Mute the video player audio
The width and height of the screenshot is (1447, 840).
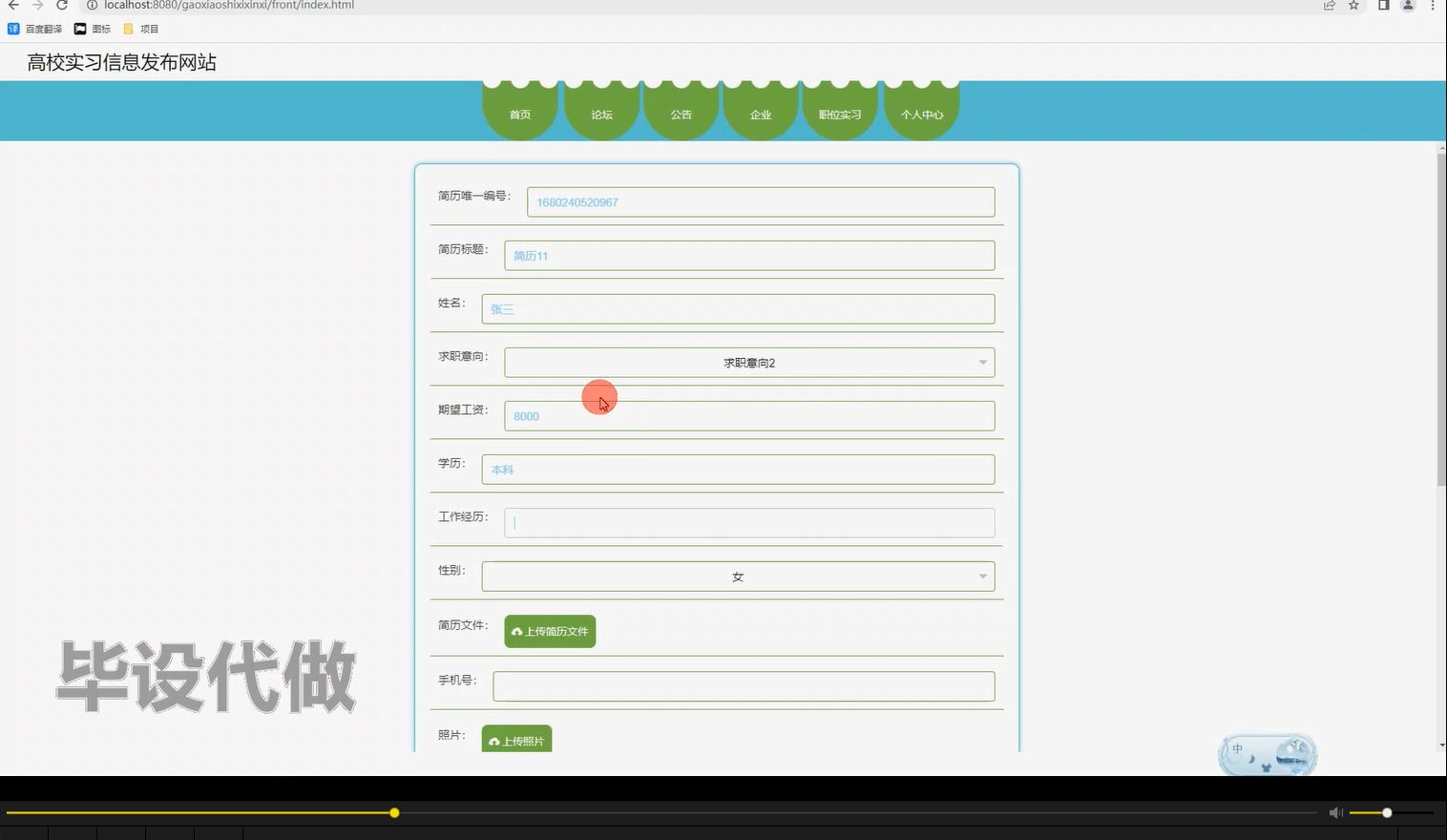pos(1335,812)
